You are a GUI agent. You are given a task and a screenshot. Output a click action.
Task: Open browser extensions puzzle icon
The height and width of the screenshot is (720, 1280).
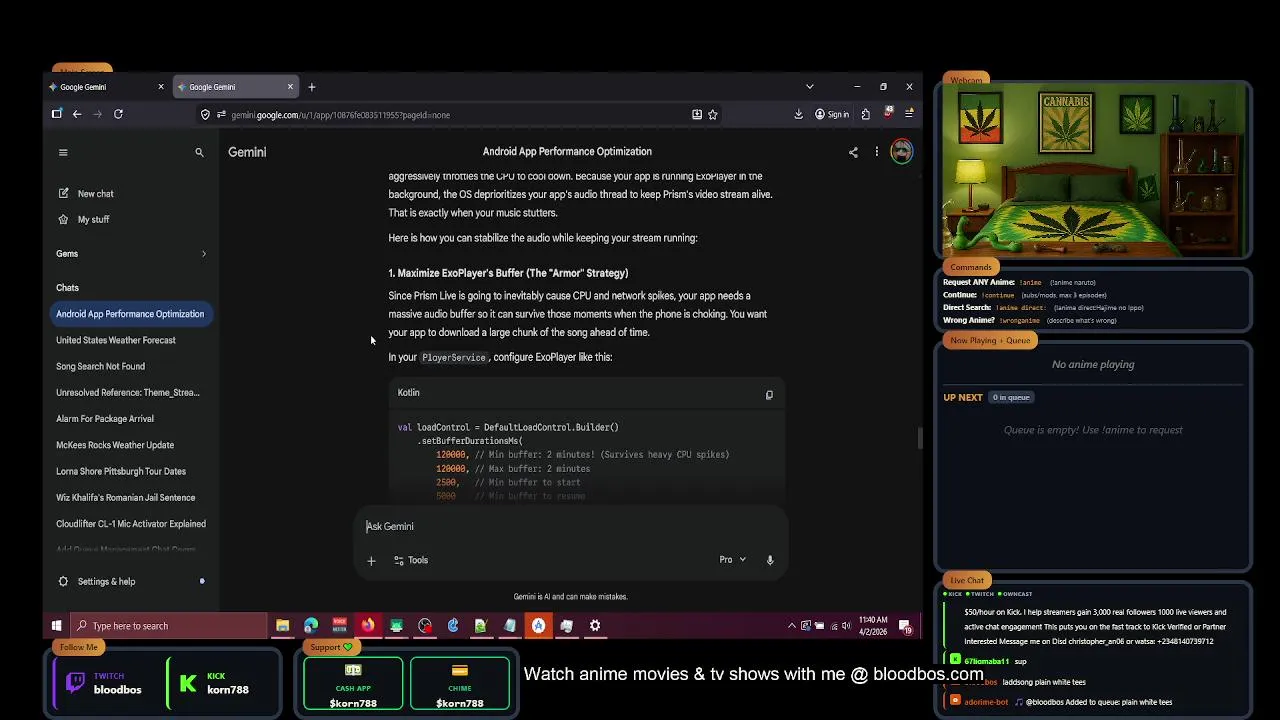pos(865,114)
